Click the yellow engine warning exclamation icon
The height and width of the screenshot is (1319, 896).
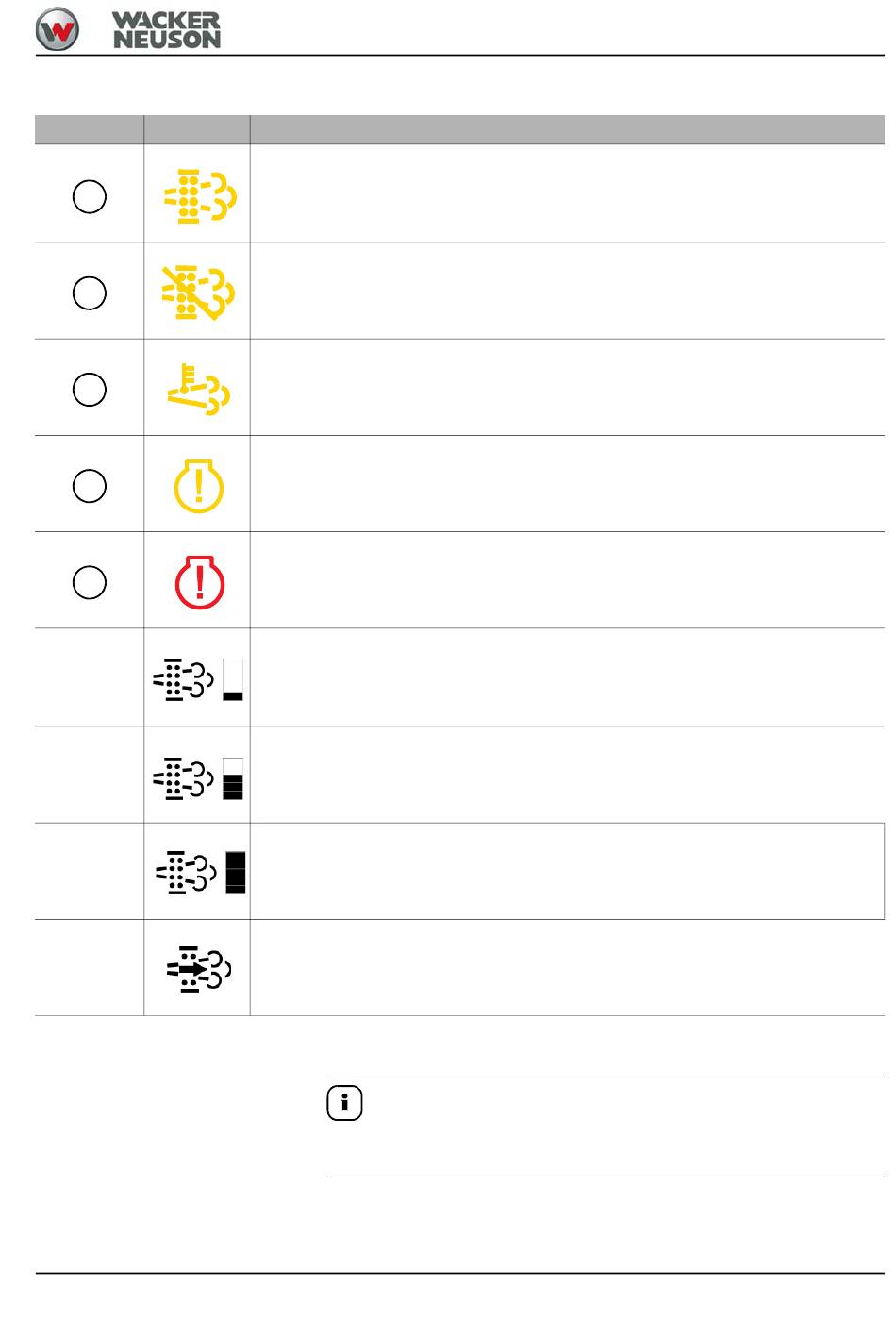pyautogui.click(x=199, y=485)
